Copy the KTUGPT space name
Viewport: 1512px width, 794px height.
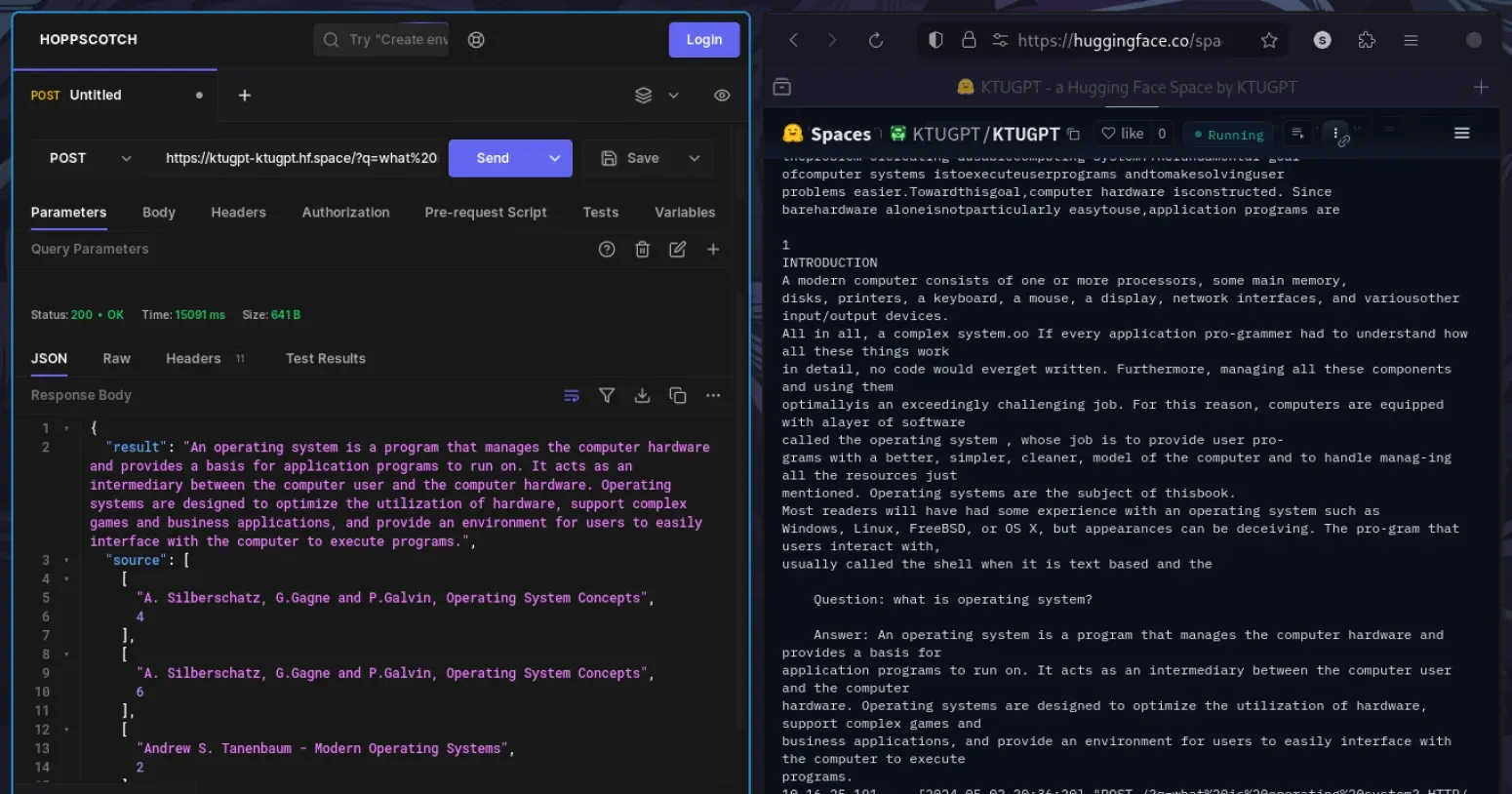click(x=1073, y=134)
